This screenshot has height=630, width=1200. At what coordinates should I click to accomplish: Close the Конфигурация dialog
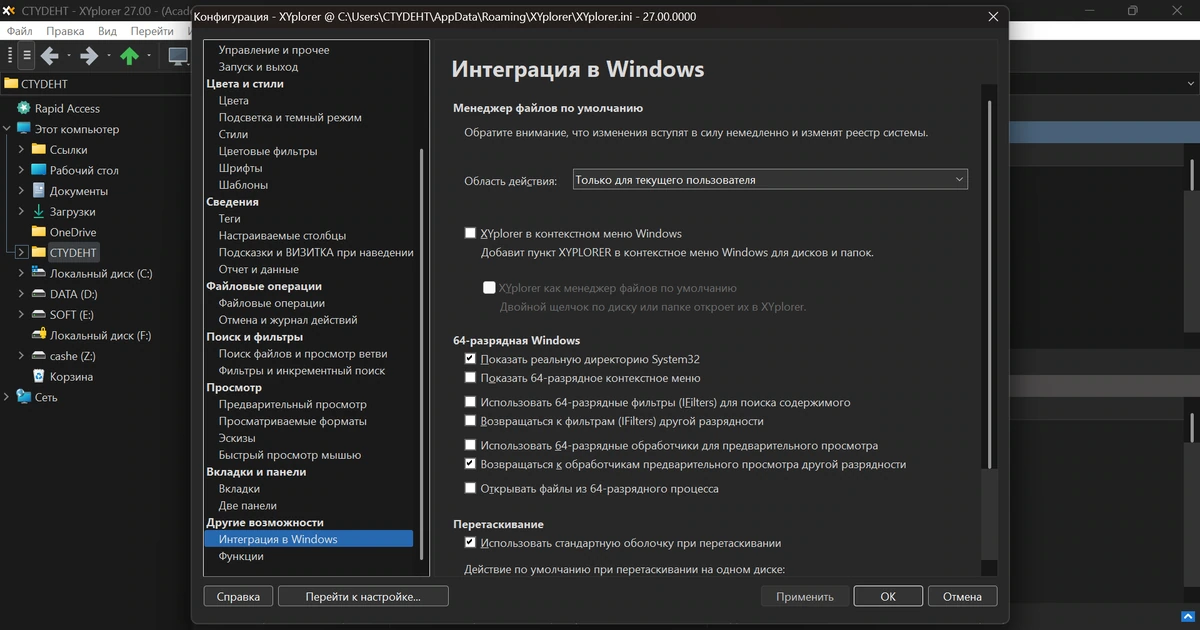coord(992,17)
